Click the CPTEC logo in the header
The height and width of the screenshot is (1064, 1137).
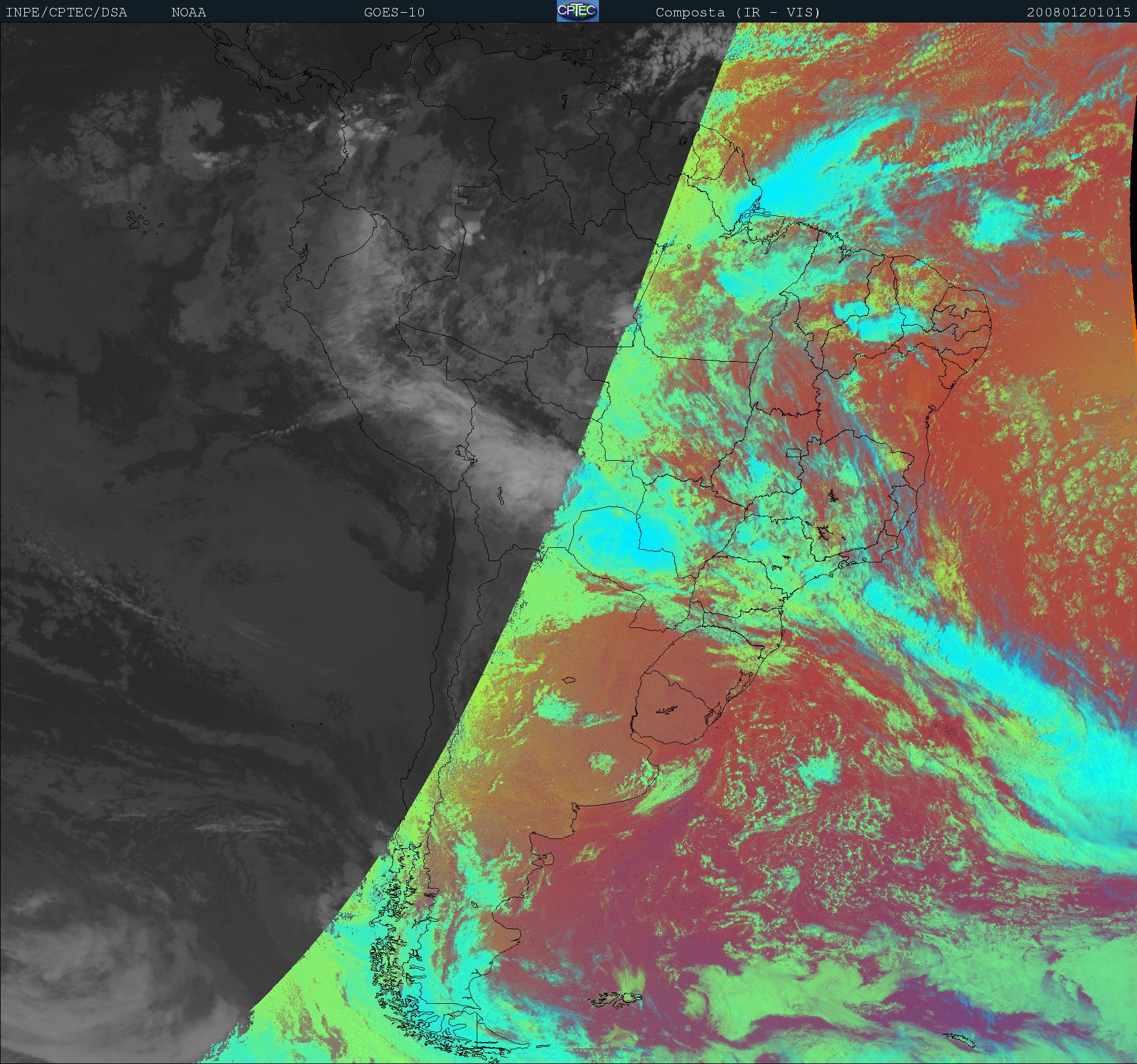pos(578,12)
